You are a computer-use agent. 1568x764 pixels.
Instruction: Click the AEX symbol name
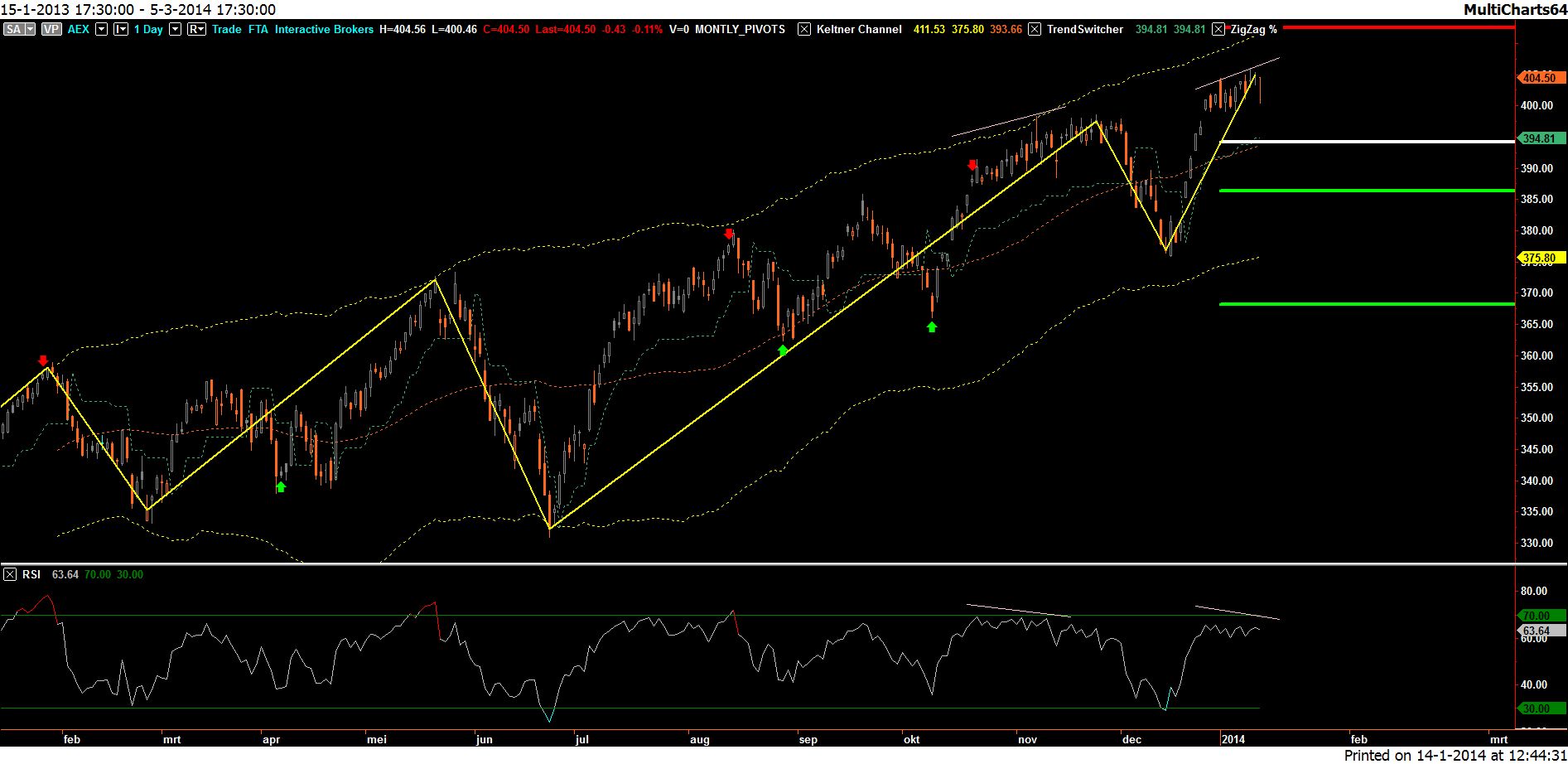(x=78, y=29)
